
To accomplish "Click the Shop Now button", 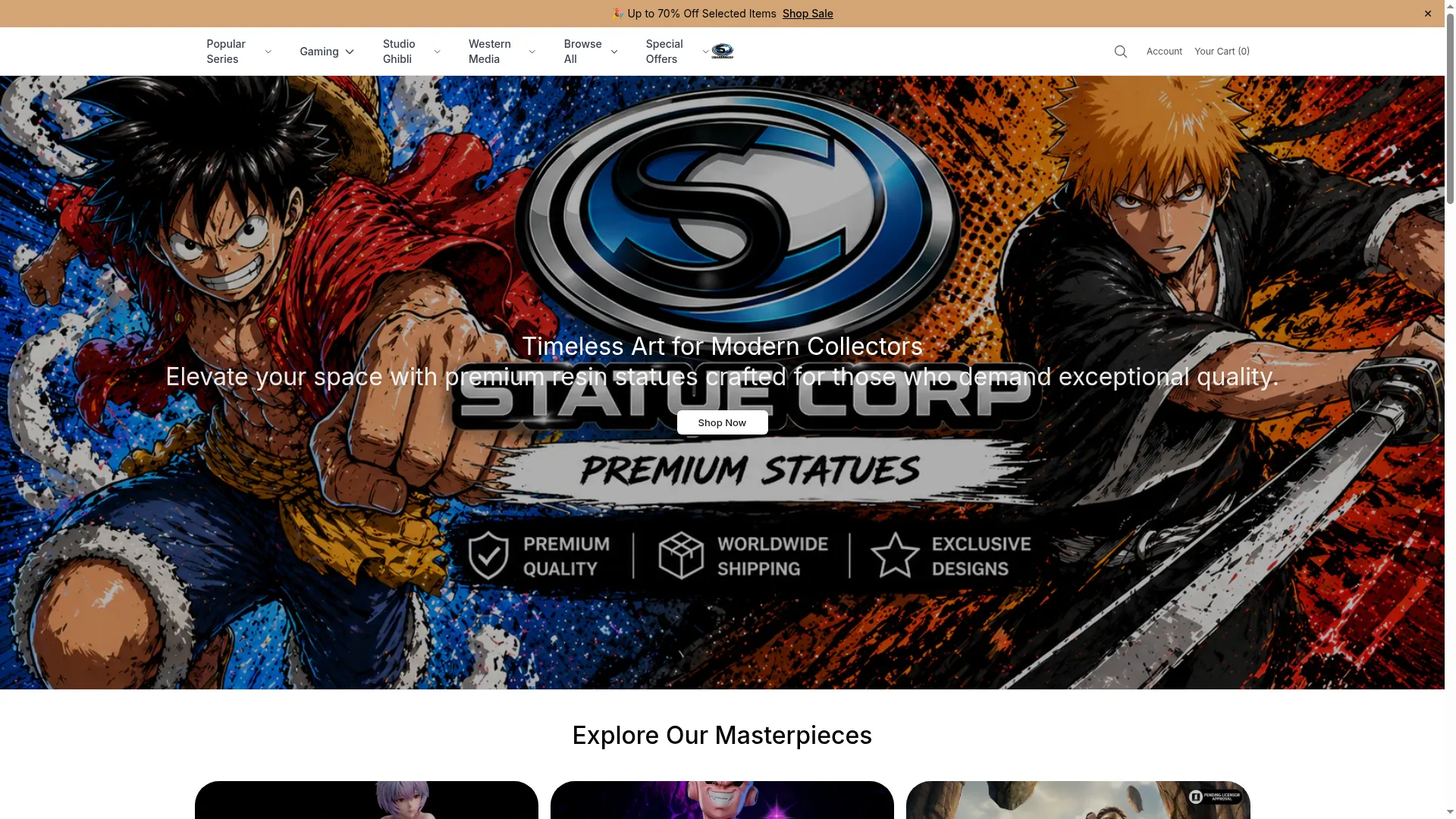I will 722,422.
